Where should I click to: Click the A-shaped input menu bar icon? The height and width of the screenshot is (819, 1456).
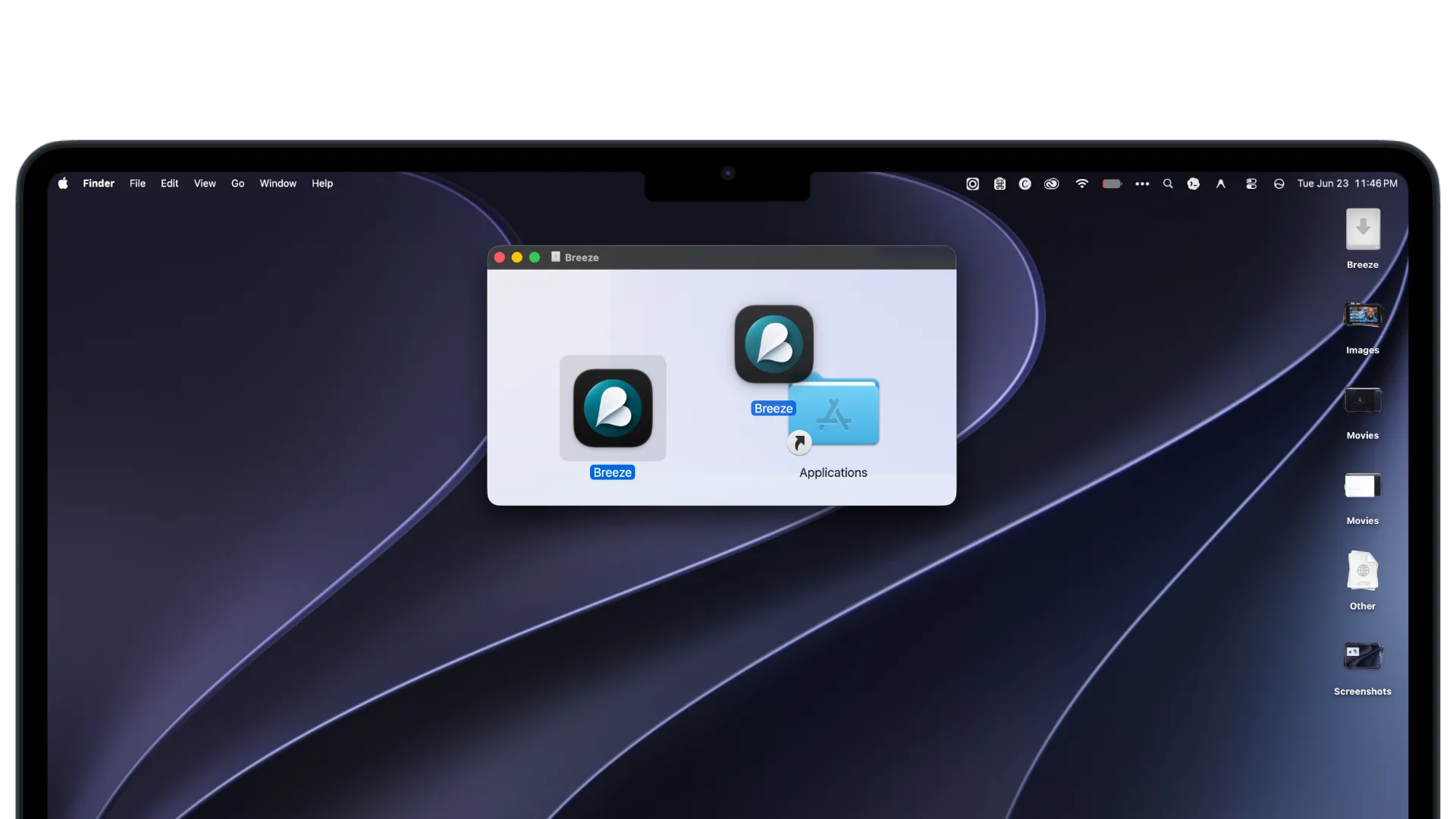(x=1221, y=184)
